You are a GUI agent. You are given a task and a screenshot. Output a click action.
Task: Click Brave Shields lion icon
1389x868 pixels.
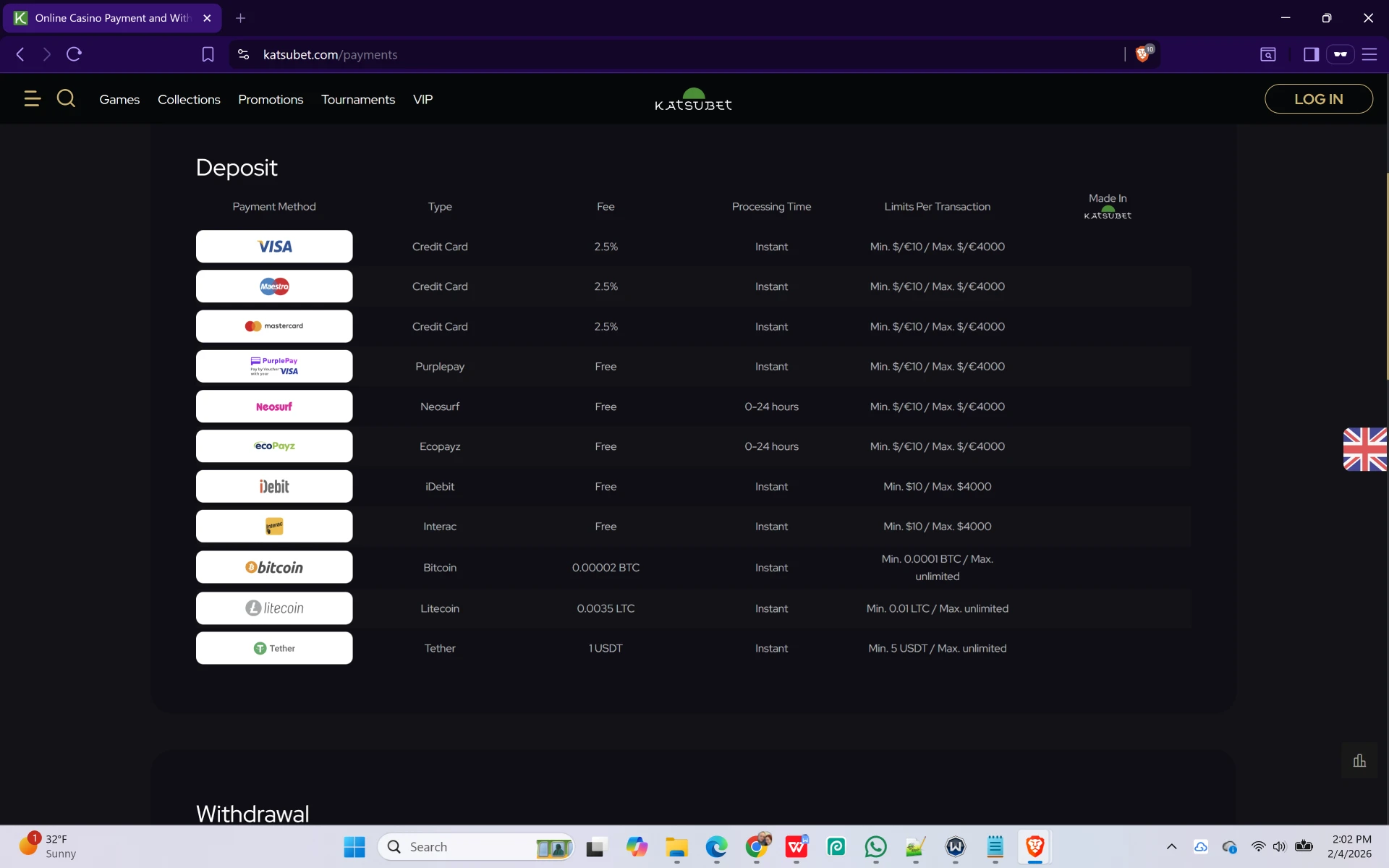click(1142, 54)
